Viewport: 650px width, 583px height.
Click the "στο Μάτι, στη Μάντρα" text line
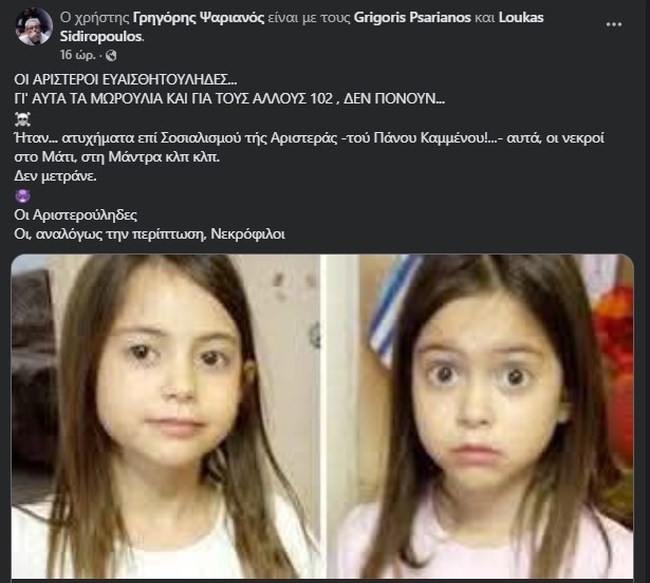[117, 157]
